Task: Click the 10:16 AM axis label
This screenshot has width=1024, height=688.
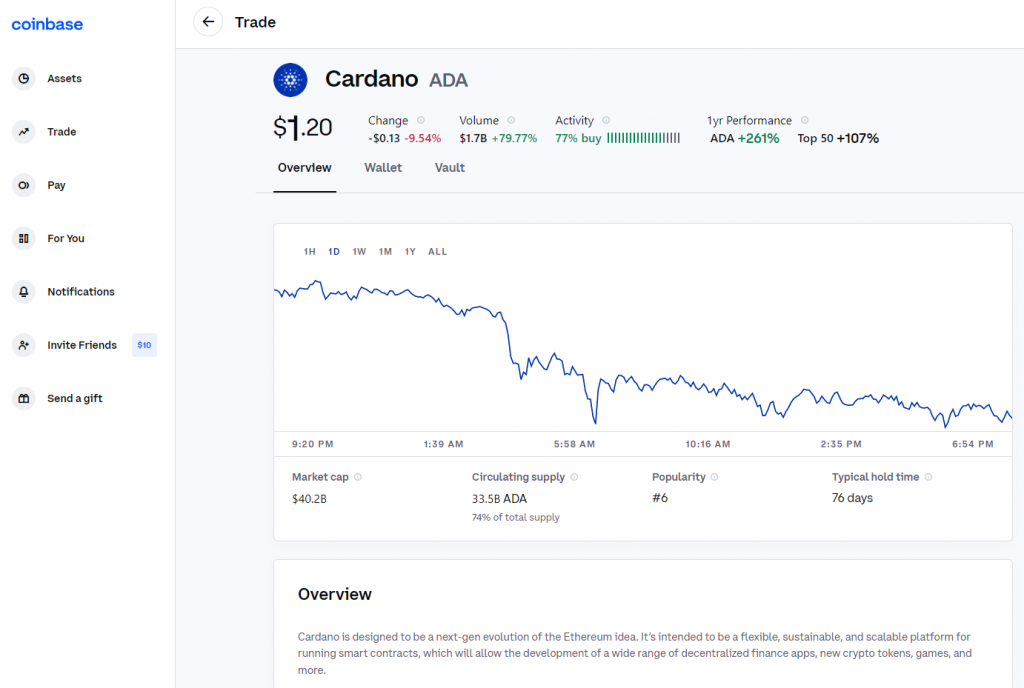Action: click(x=707, y=444)
